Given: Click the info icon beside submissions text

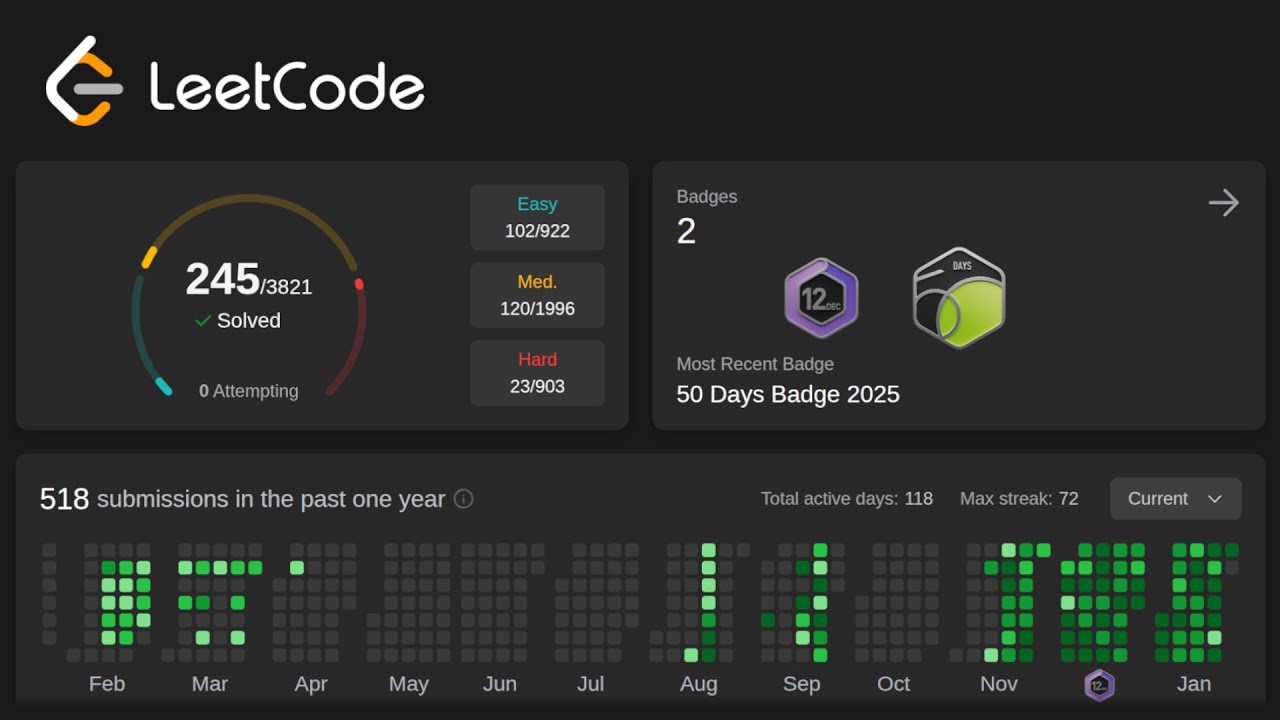Looking at the screenshot, I should coord(463,498).
